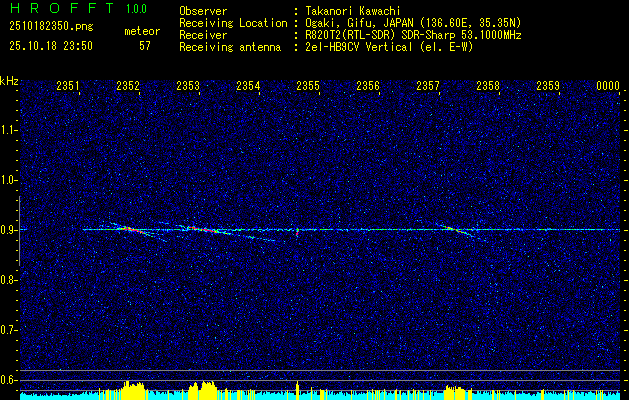This screenshot has height=400, width=629.
Task: Click the 2353 time axis label
Action: point(188,85)
